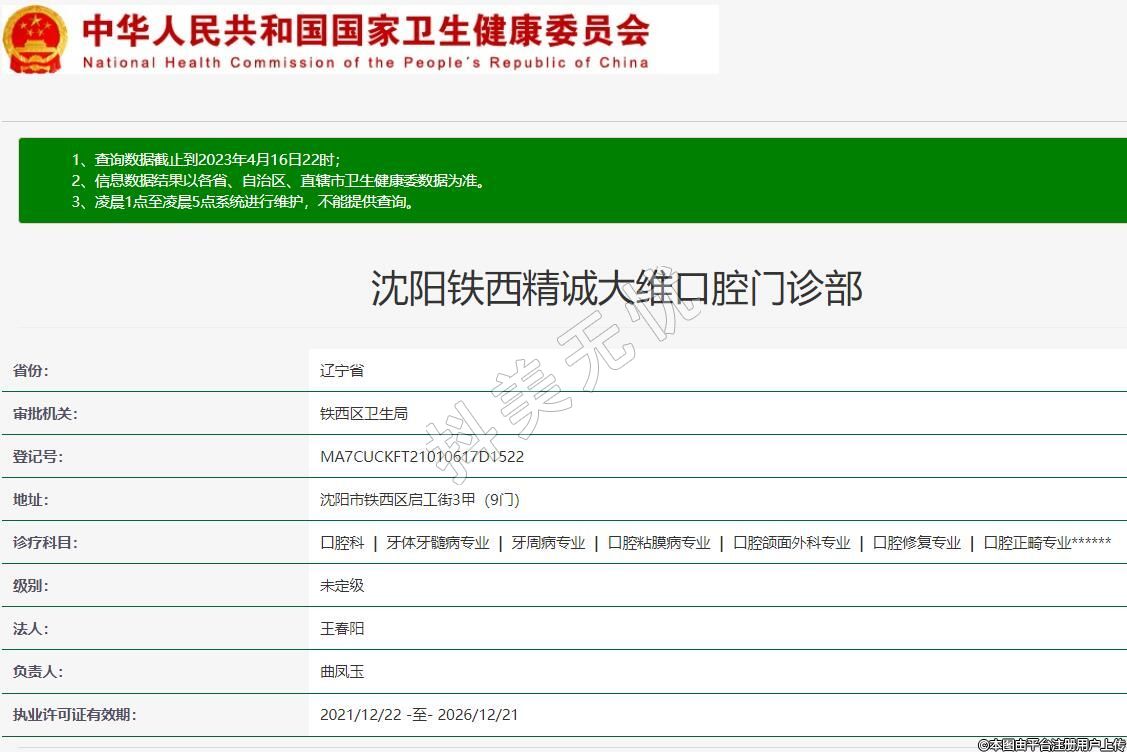The width and height of the screenshot is (1127, 752).
Task: Click 牙周病专业 in the department list
Action: (548, 543)
